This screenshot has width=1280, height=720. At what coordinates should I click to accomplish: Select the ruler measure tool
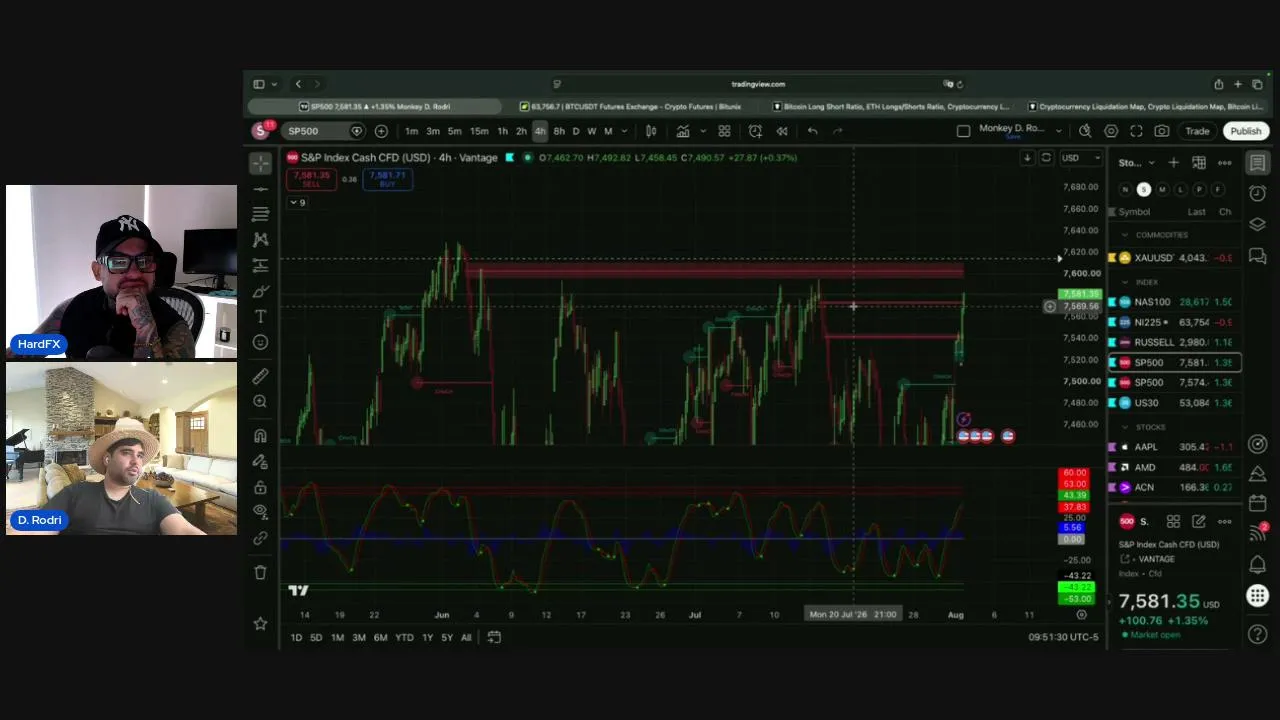pyautogui.click(x=261, y=376)
